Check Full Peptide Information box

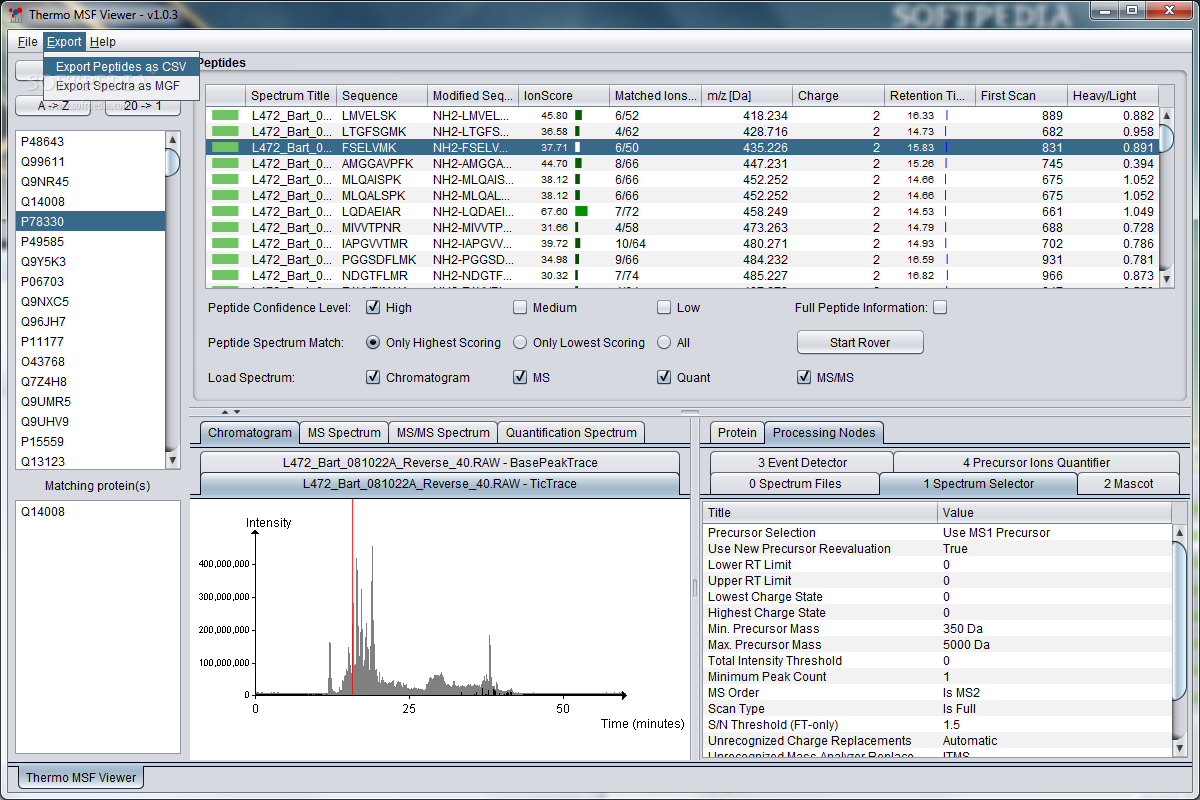click(940, 308)
